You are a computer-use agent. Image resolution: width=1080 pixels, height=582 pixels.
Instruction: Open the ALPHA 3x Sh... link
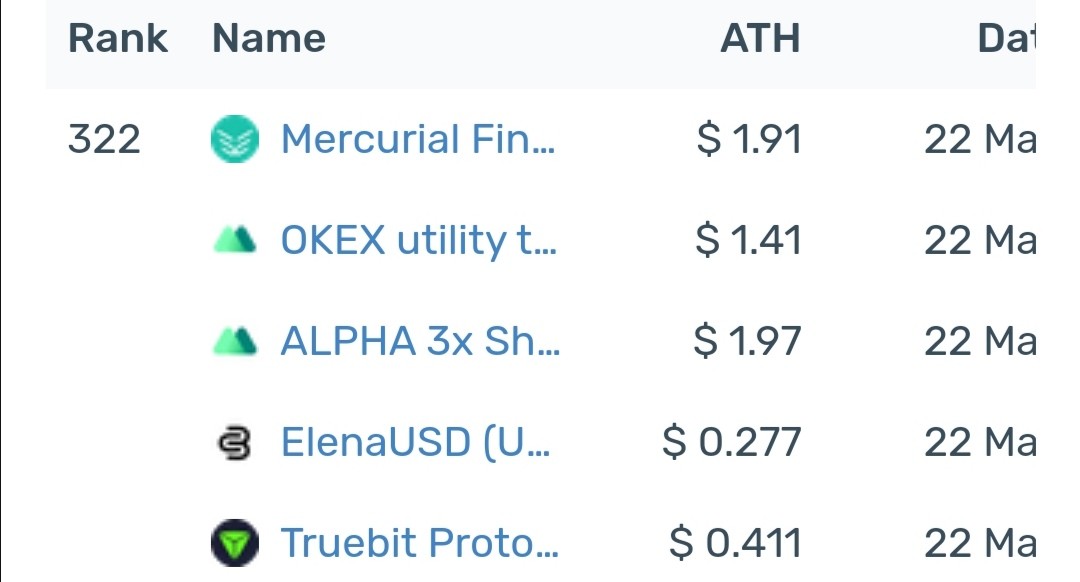[x=421, y=341]
